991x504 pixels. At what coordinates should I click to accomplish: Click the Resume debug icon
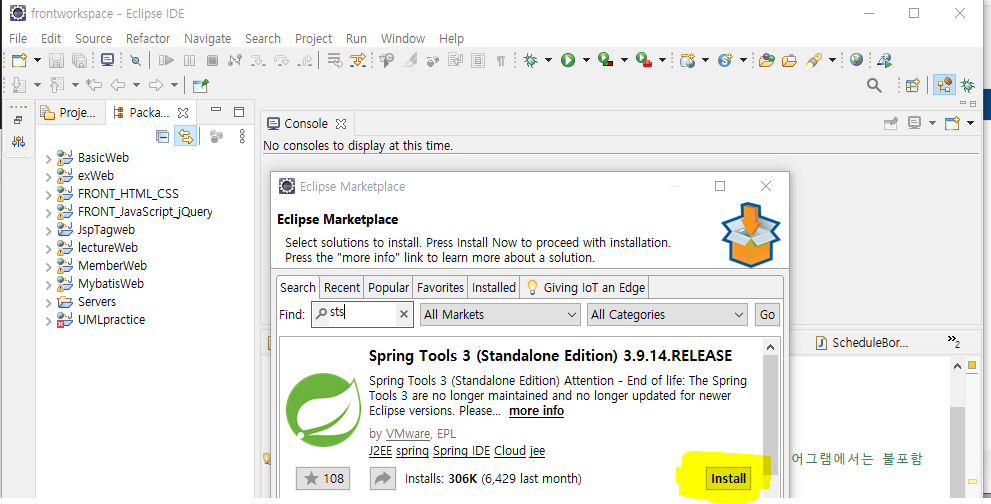(166, 60)
